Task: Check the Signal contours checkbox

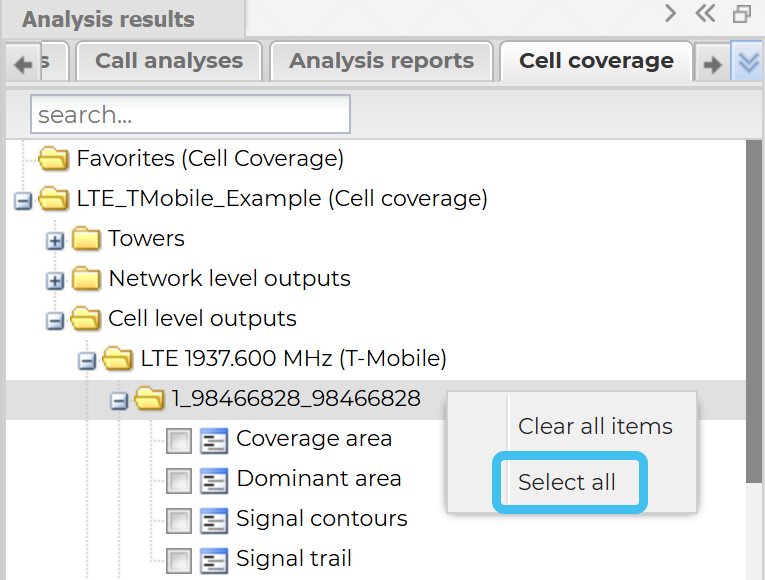Action: click(179, 520)
